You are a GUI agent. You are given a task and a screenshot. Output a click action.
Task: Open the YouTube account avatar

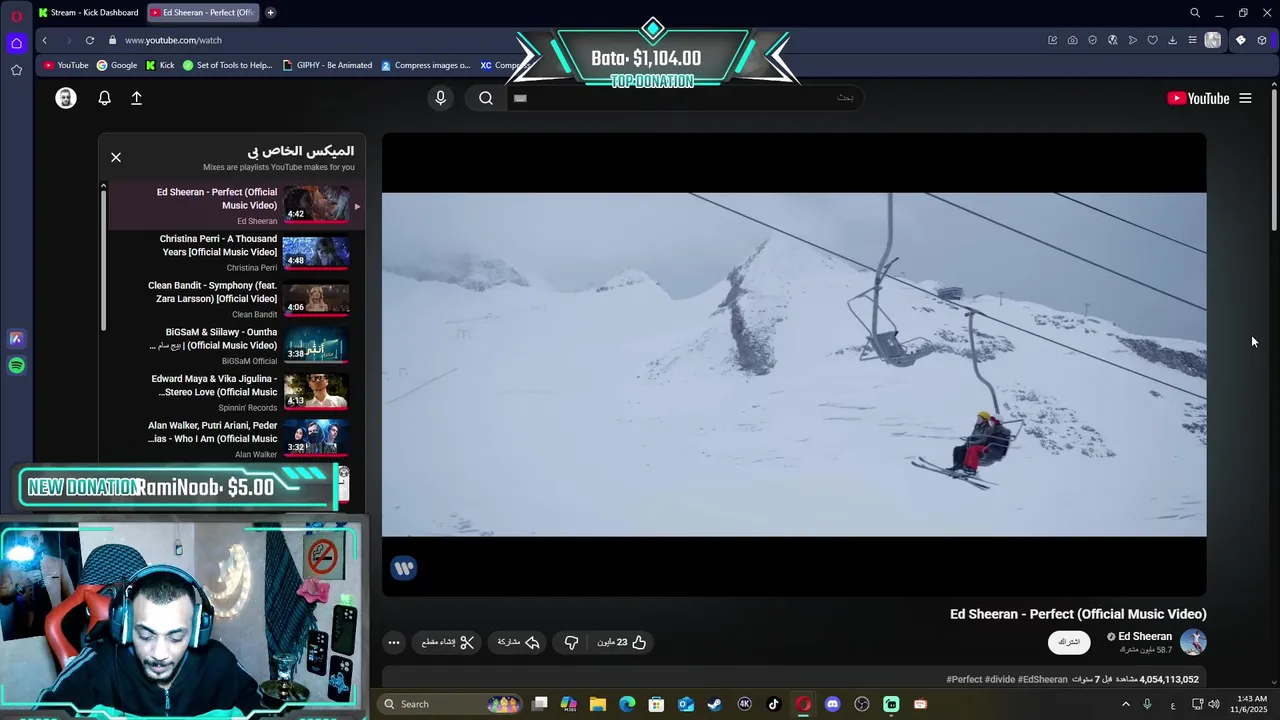pyautogui.click(x=66, y=98)
